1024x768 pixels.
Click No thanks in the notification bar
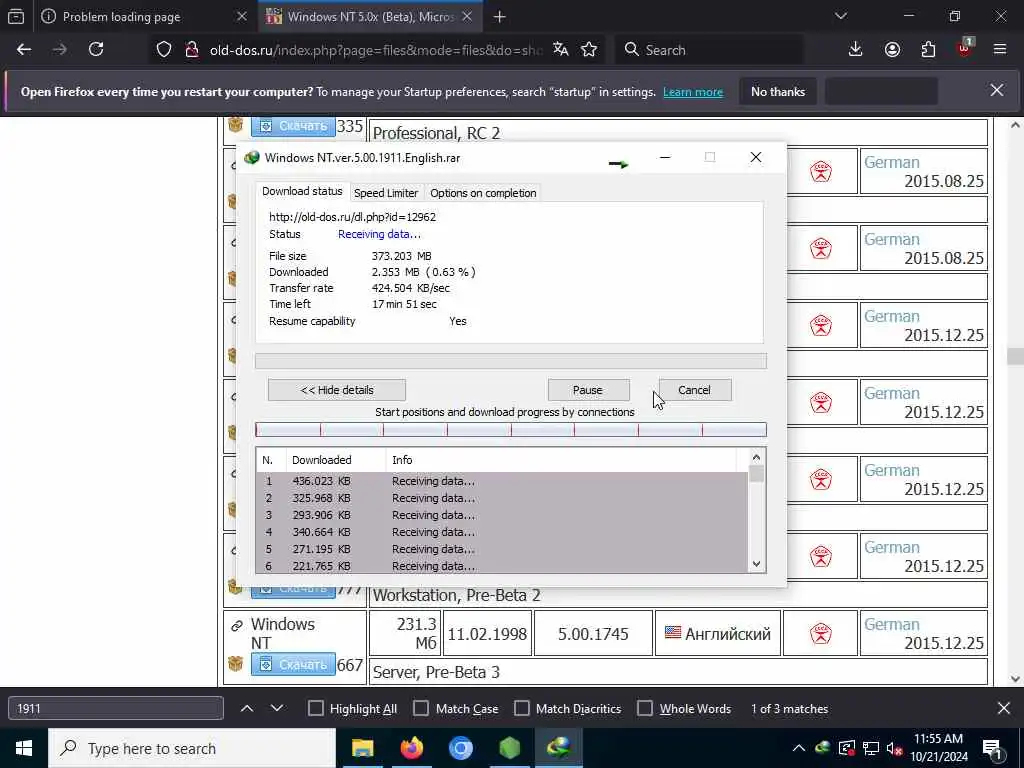coord(778,91)
